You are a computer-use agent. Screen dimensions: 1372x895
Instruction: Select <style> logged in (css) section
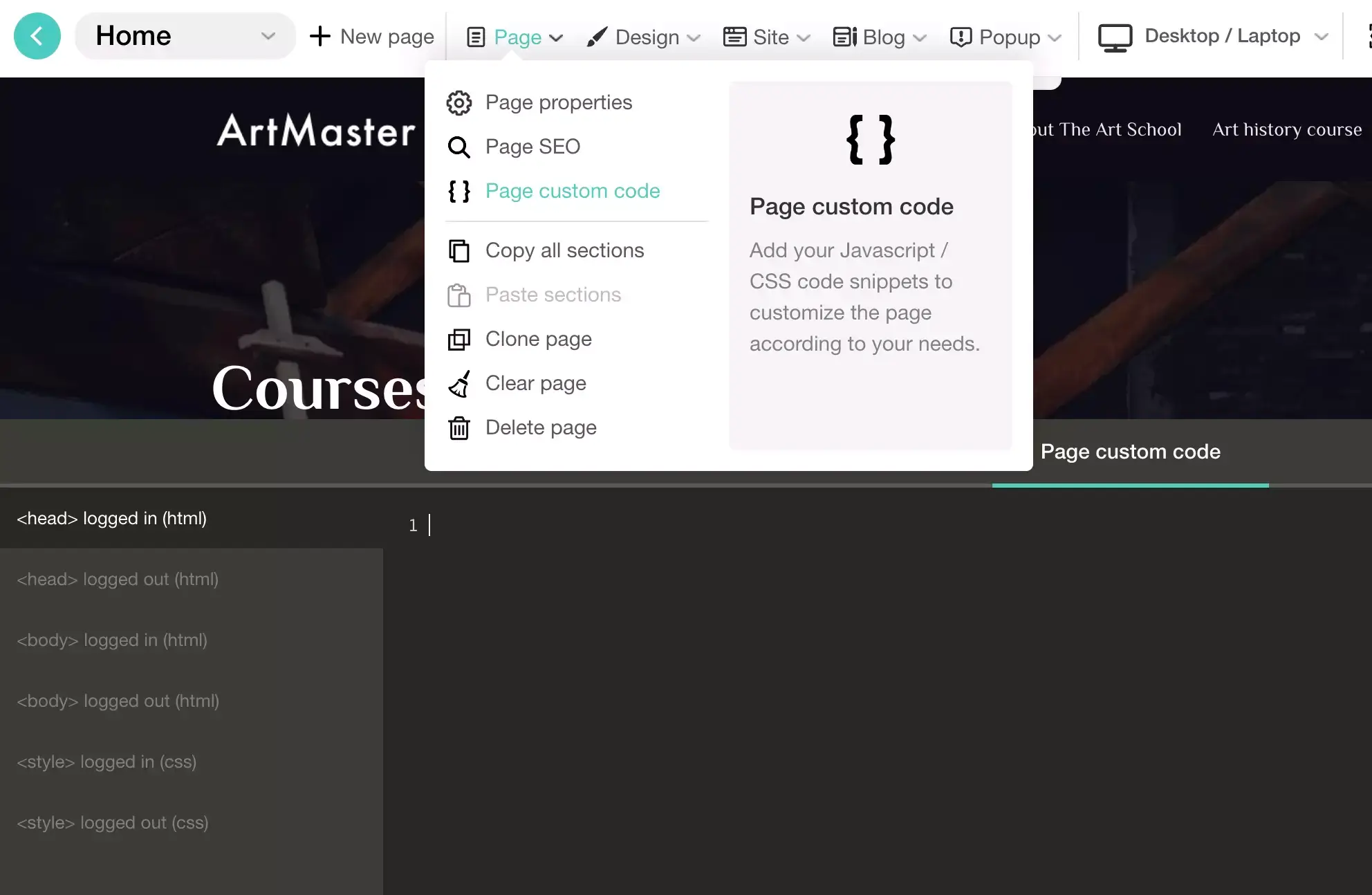point(192,762)
